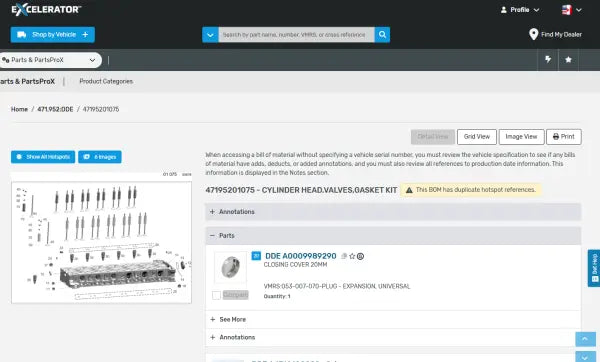Toggle Show All Hotspots
600x362 pixels.
43,157
